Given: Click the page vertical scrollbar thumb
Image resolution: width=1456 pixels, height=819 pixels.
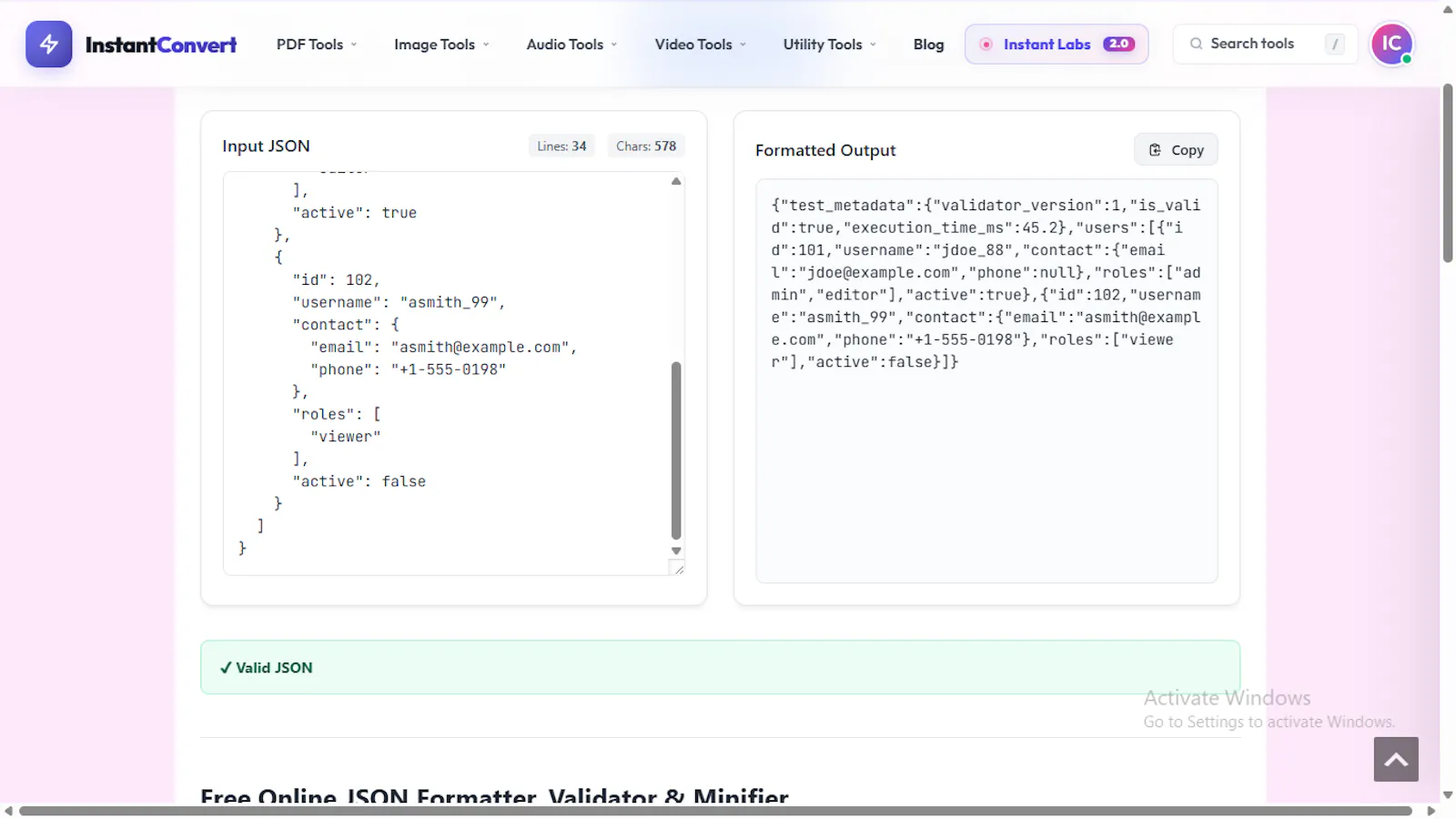Looking at the screenshot, I should tap(1448, 173).
